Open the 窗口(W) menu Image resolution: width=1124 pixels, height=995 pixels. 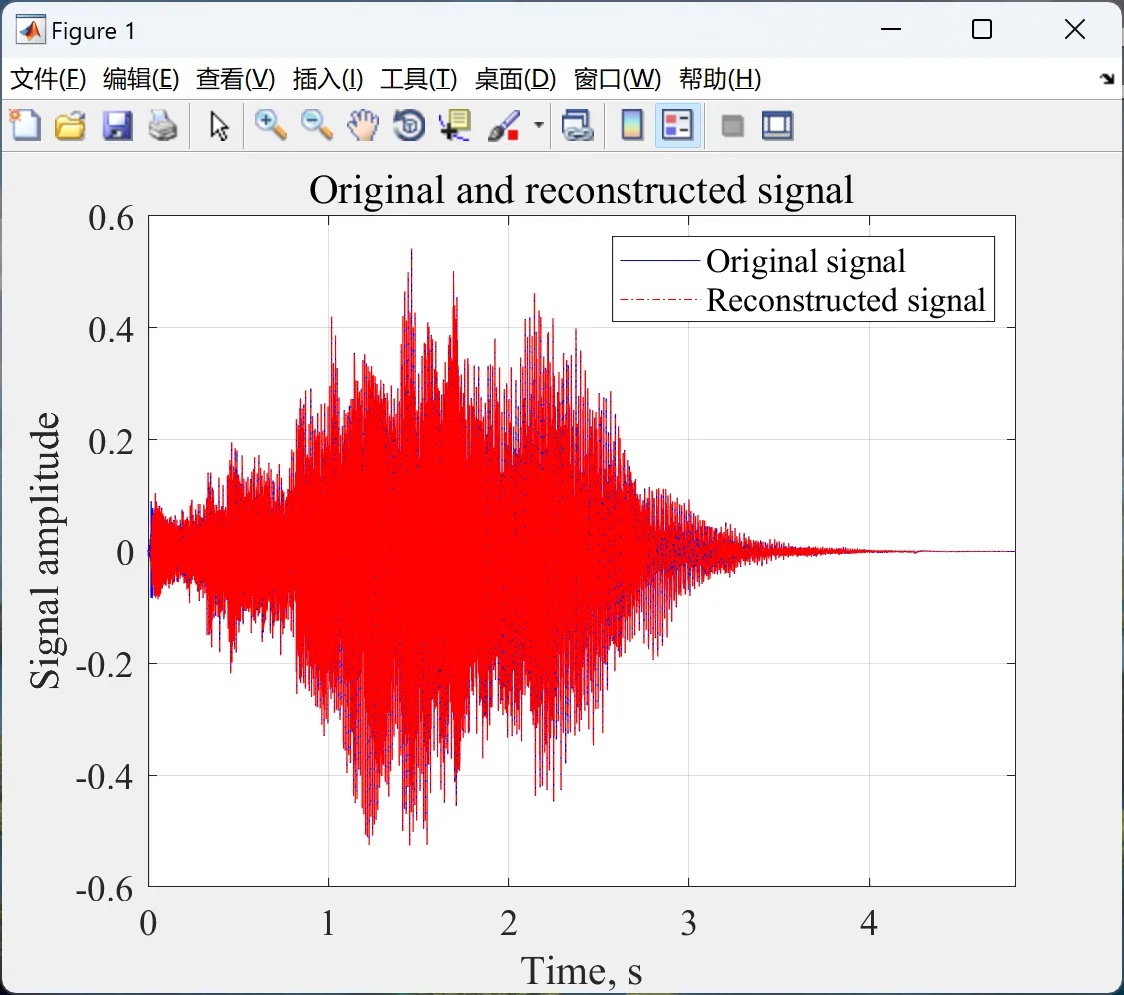point(617,79)
